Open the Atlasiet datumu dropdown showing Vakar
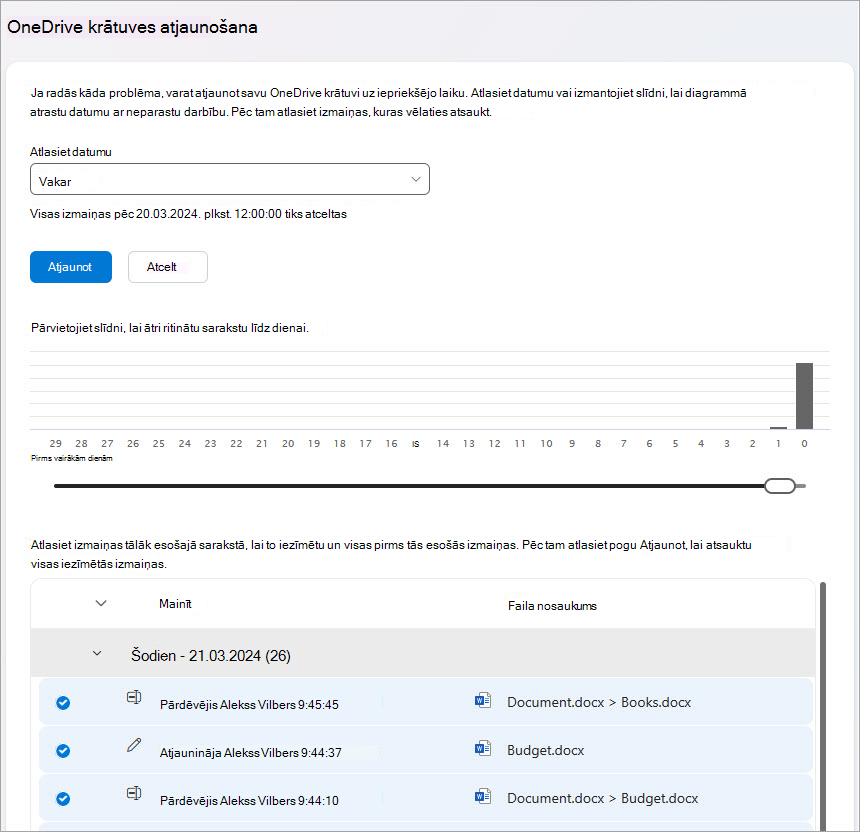This screenshot has height=832, width=860. click(229, 179)
